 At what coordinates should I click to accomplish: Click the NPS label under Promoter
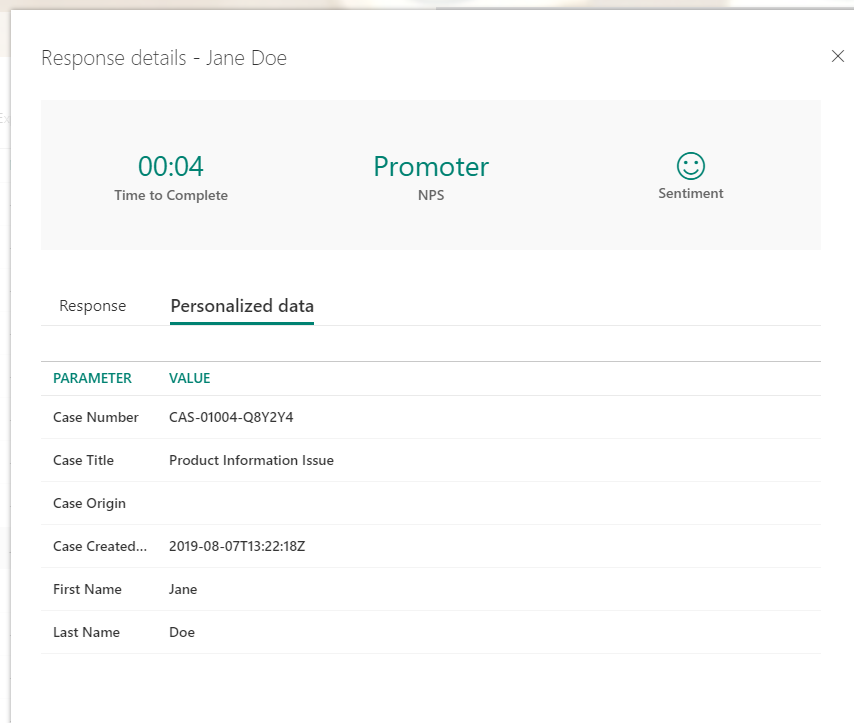pos(431,195)
